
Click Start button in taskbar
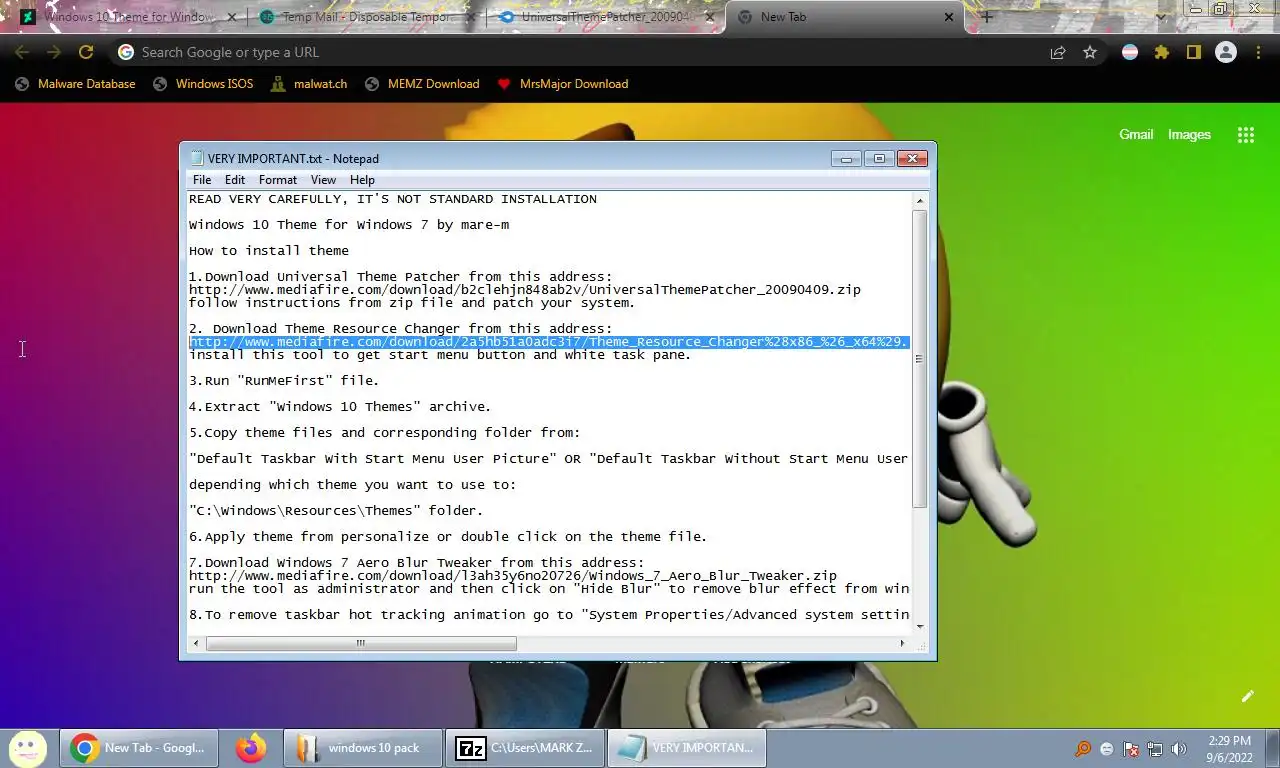pyautogui.click(x=28, y=747)
